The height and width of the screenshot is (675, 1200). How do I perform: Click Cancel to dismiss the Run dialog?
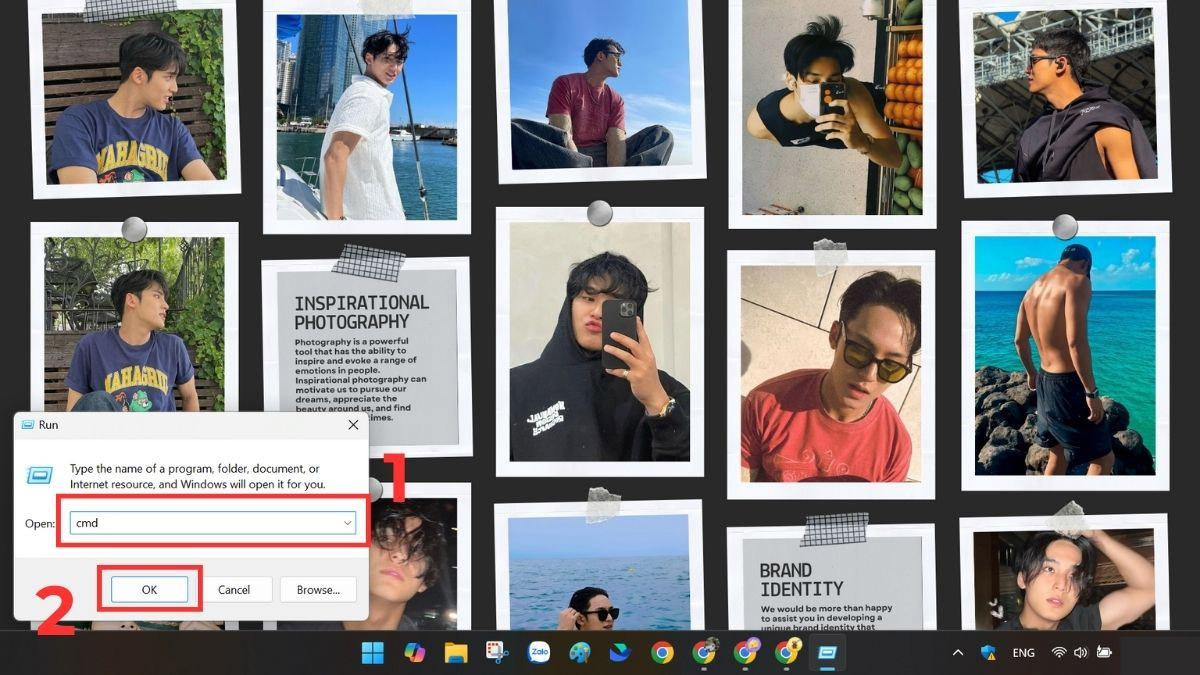(237, 589)
